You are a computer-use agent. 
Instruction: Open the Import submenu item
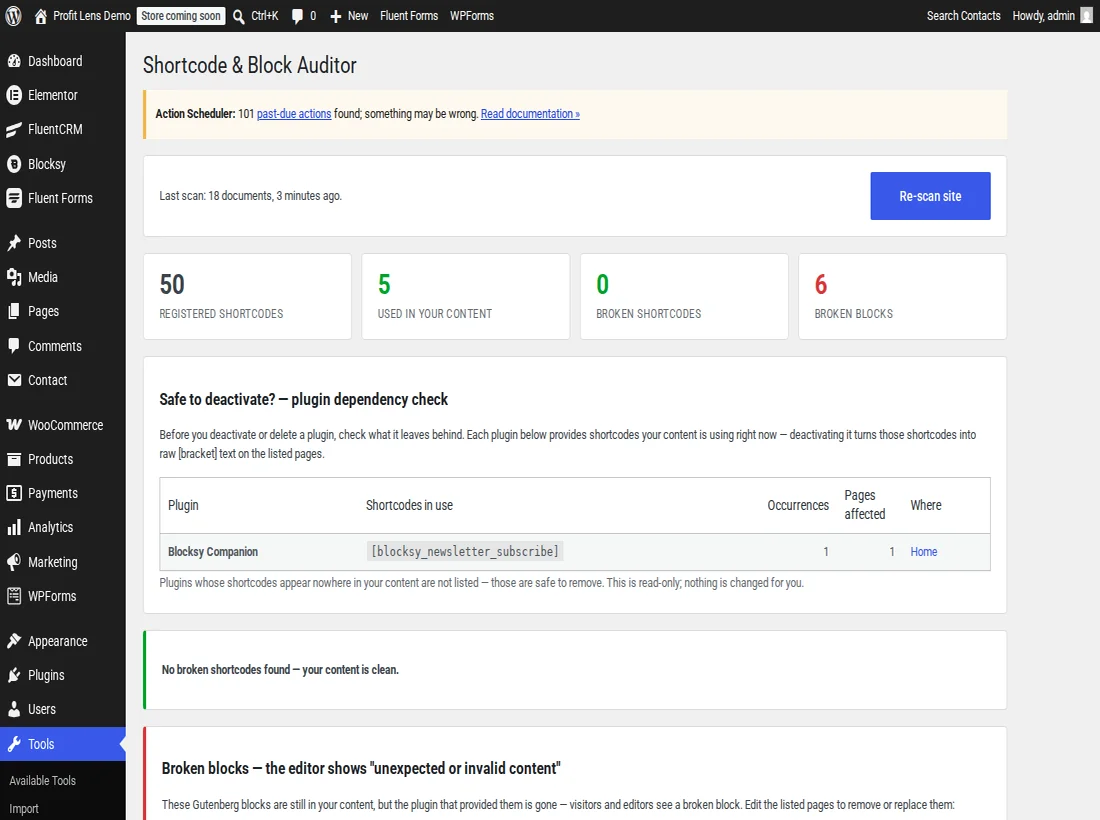click(24, 809)
